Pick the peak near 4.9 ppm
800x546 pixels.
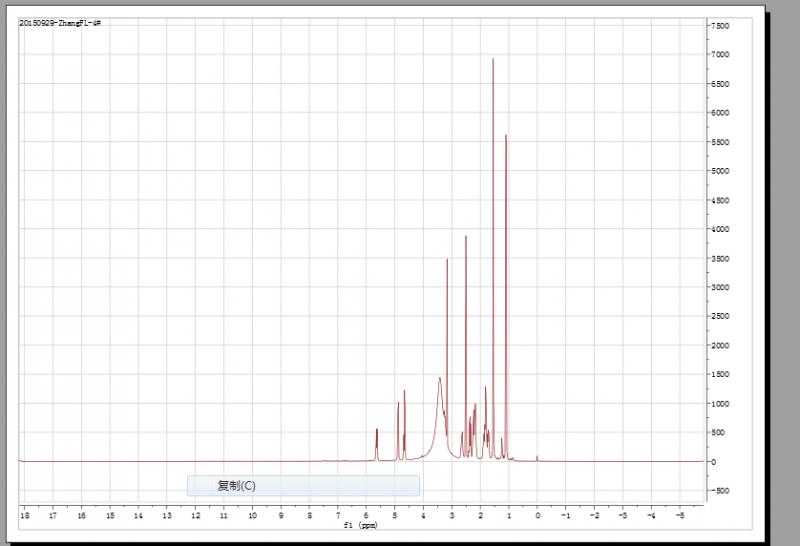point(398,404)
